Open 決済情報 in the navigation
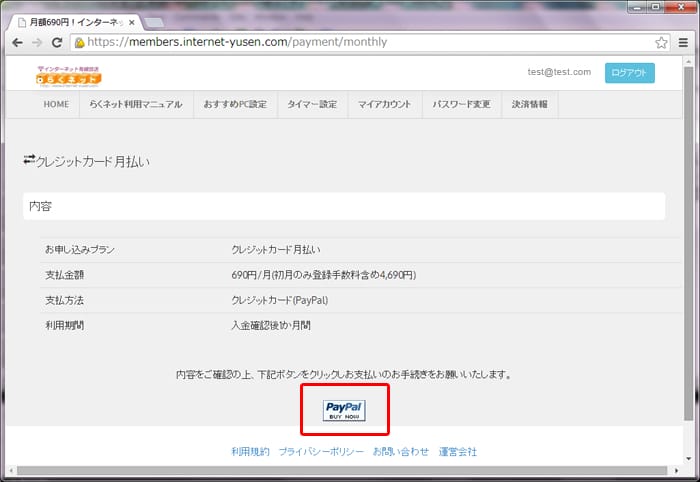700x482 pixels. [x=529, y=105]
